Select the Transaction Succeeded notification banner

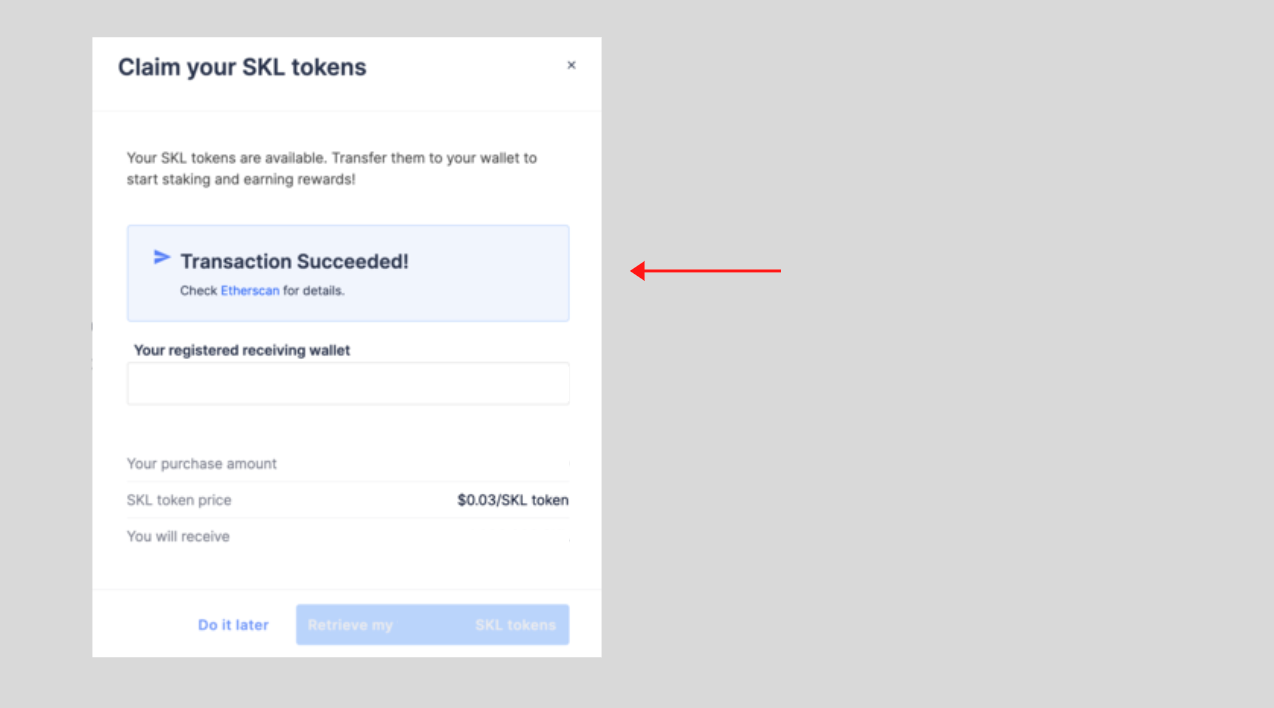pyautogui.click(x=348, y=272)
